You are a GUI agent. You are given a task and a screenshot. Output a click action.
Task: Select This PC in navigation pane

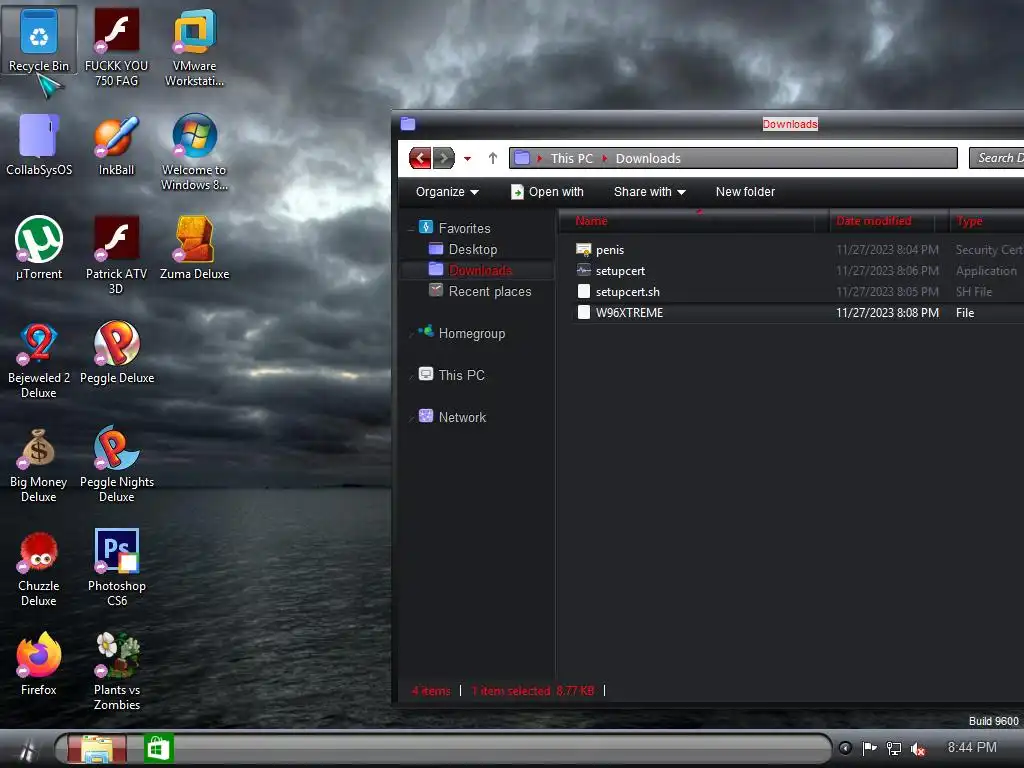462,375
